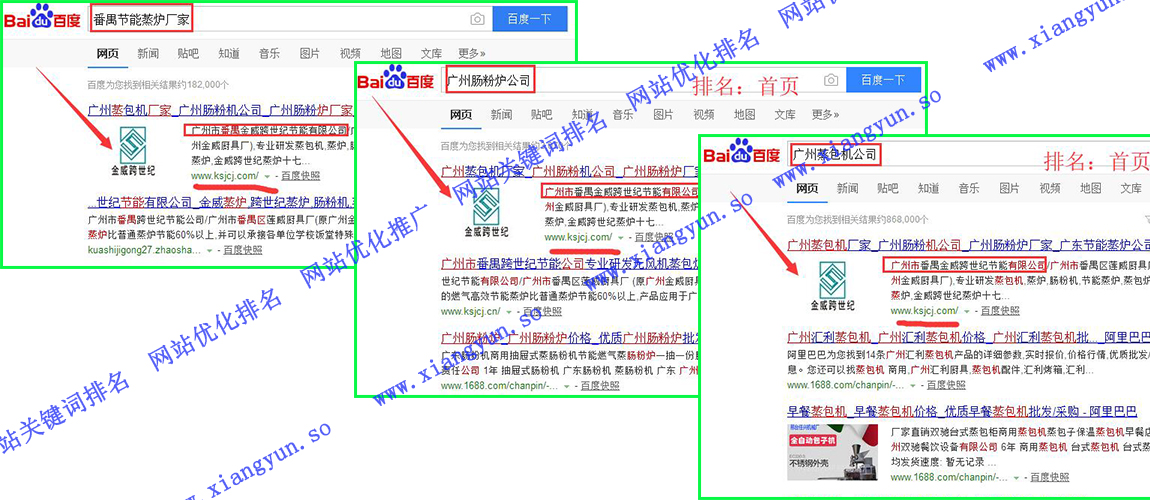Screen dimensions: 1150x500
Task: Open 知道 tab in 广州蒸包机公司 search page
Action: [x=929, y=188]
